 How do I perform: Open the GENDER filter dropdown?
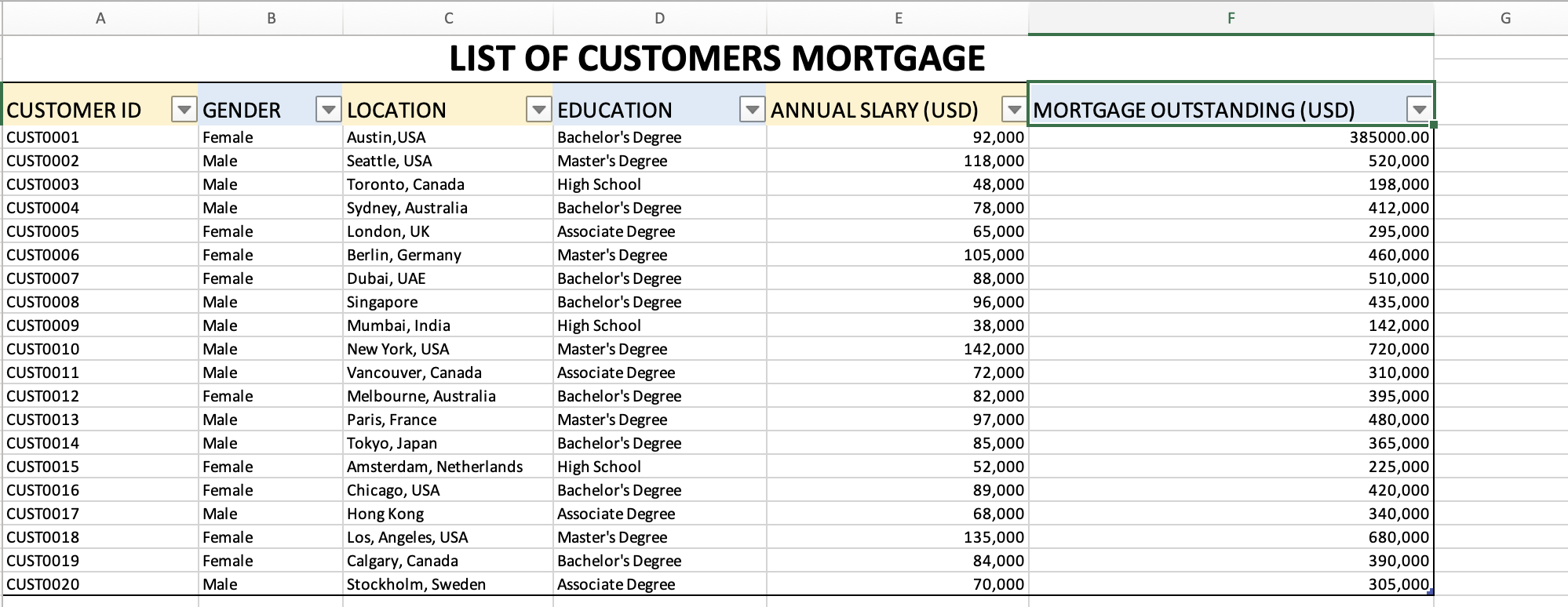328,110
